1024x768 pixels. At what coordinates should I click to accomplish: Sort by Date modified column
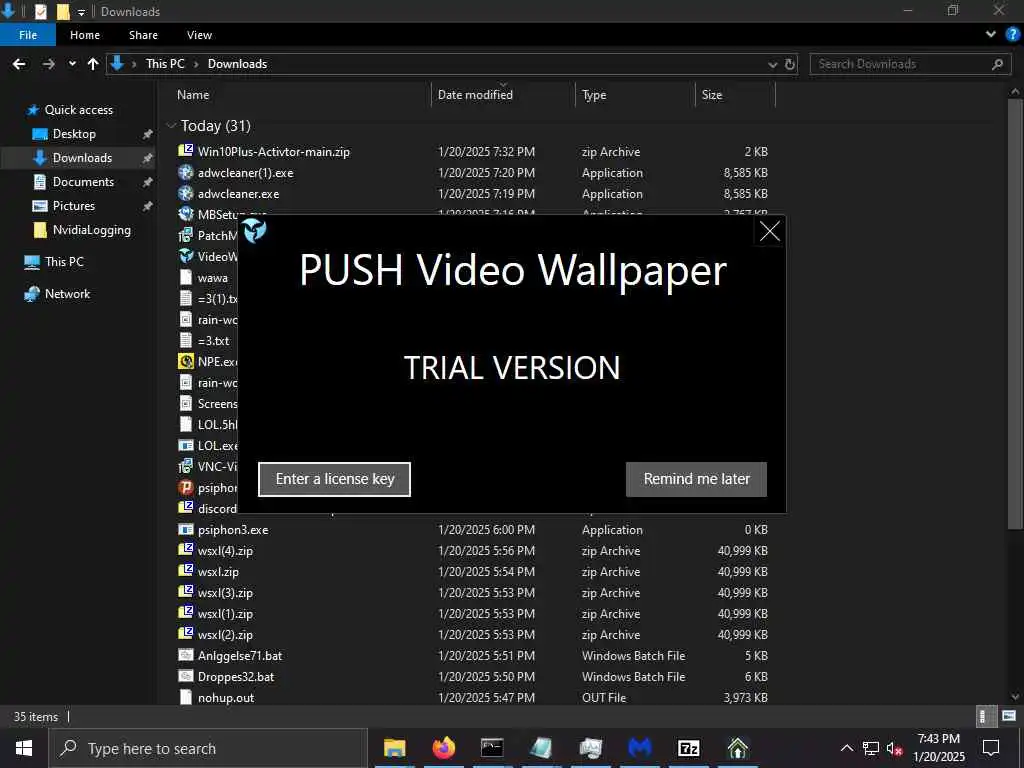[x=475, y=95]
